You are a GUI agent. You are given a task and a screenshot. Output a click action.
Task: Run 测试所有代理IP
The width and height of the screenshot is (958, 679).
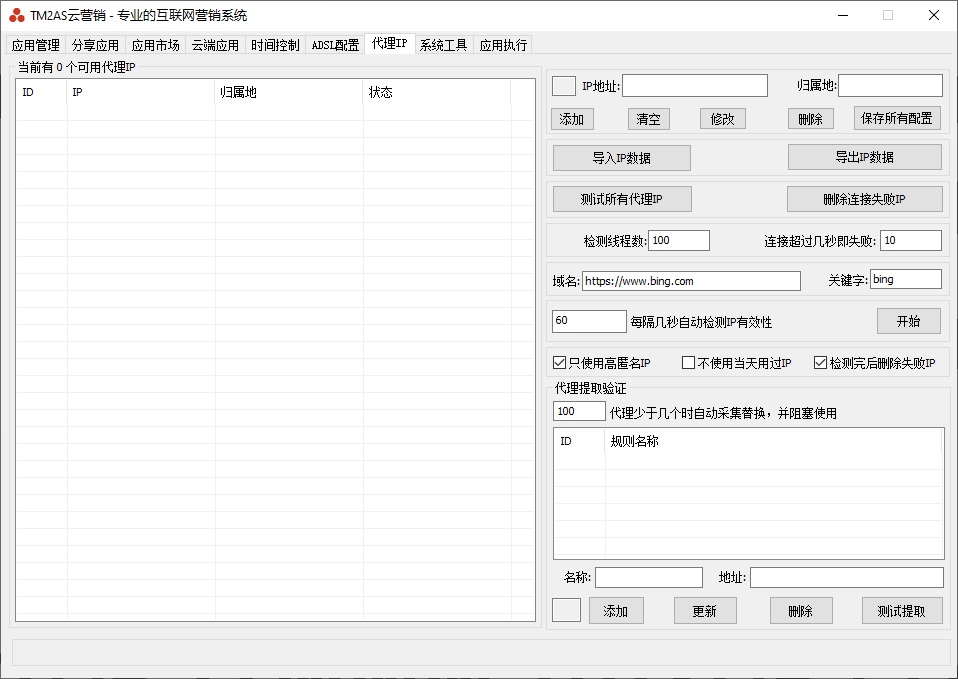pos(621,199)
